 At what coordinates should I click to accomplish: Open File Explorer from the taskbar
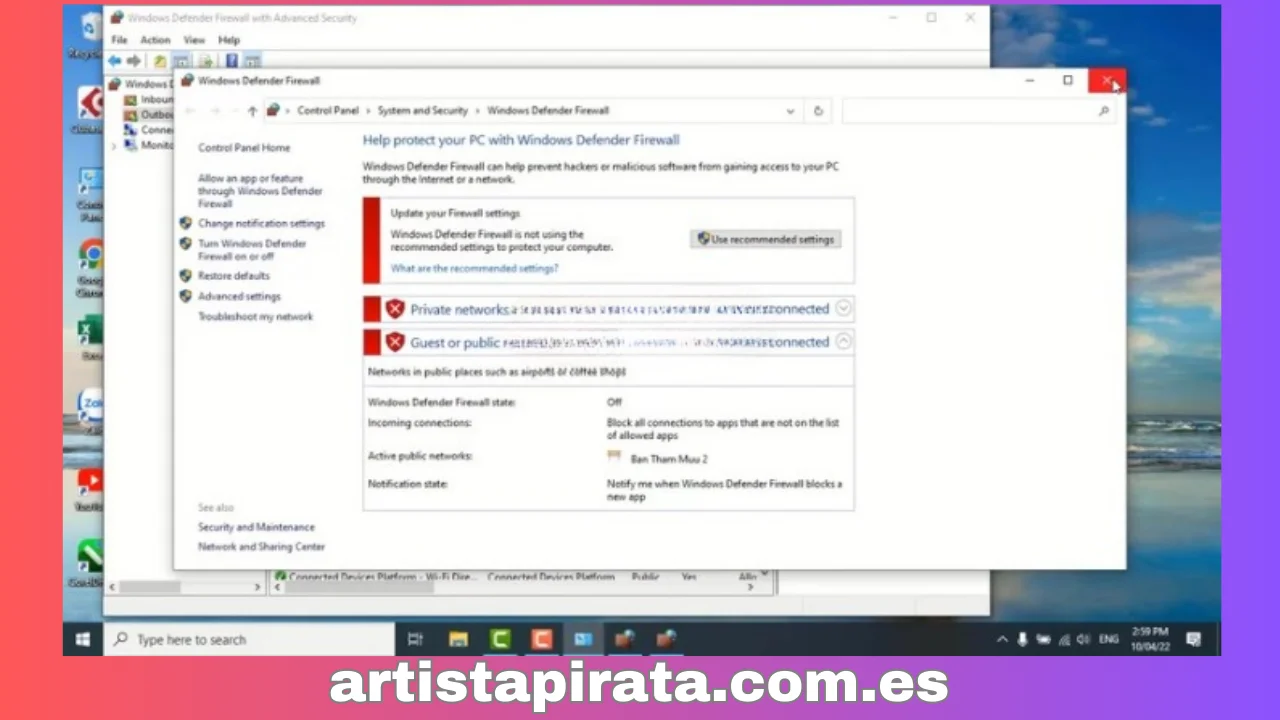point(458,639)
